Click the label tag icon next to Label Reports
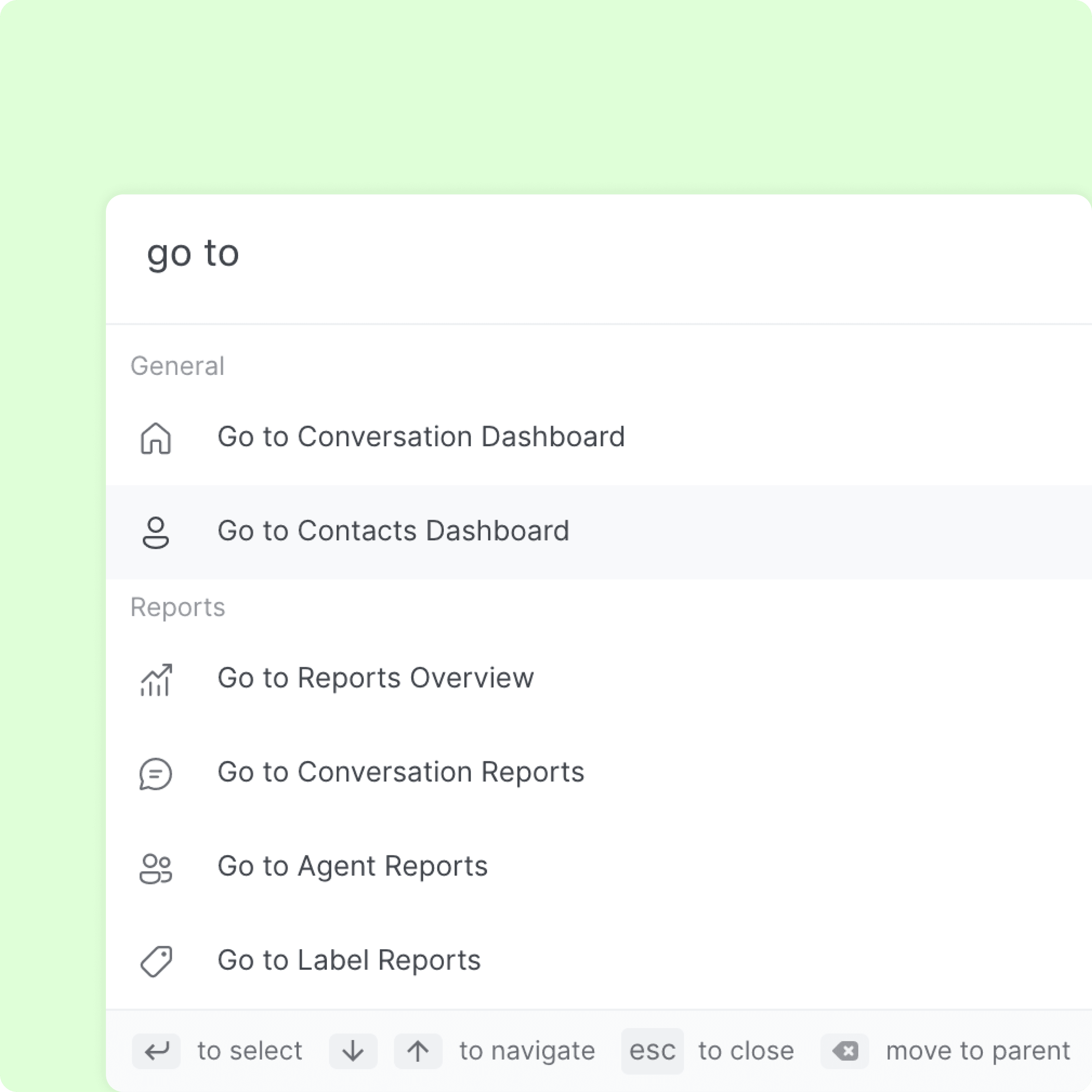Viewport: 1092px width, 1092px height. point(156,961)
